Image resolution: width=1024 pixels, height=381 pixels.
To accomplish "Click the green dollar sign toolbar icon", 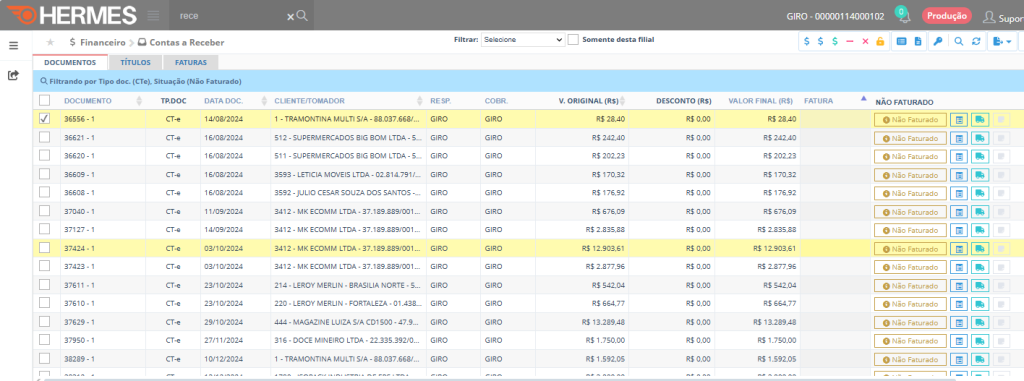I will [x=835, y=41].
